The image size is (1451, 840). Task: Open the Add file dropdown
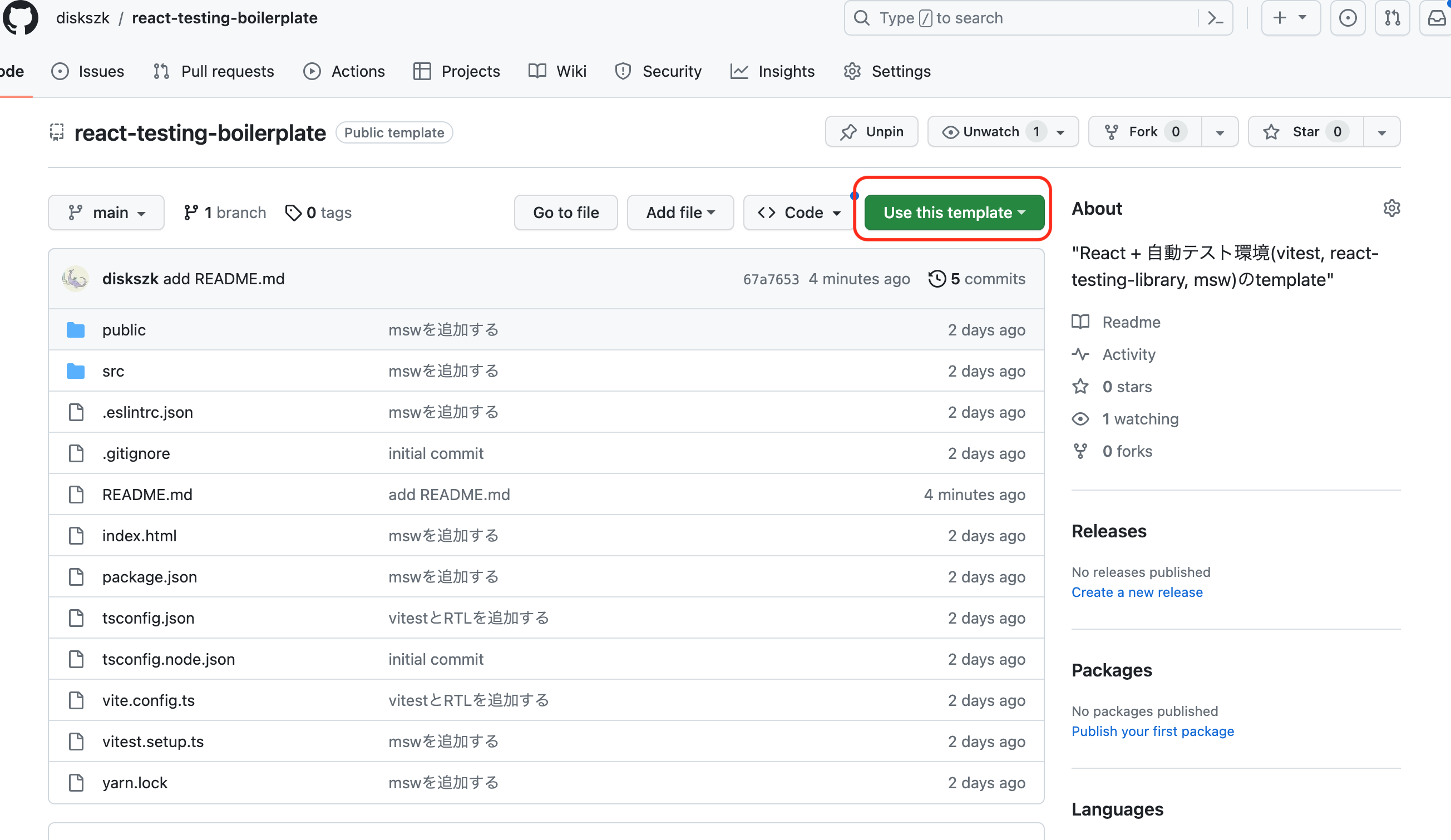680,213
